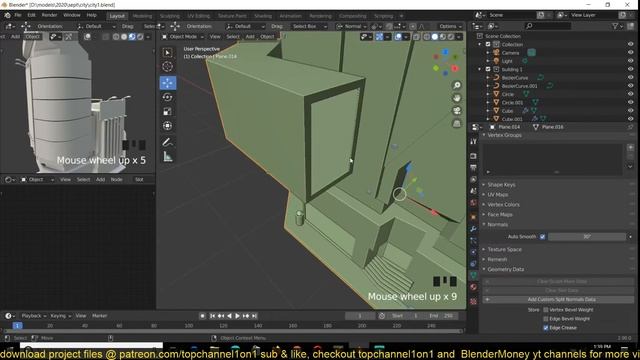640x360 pixels.
Task: Choose the Move tool in toolbar
Action: coord(167,83)
